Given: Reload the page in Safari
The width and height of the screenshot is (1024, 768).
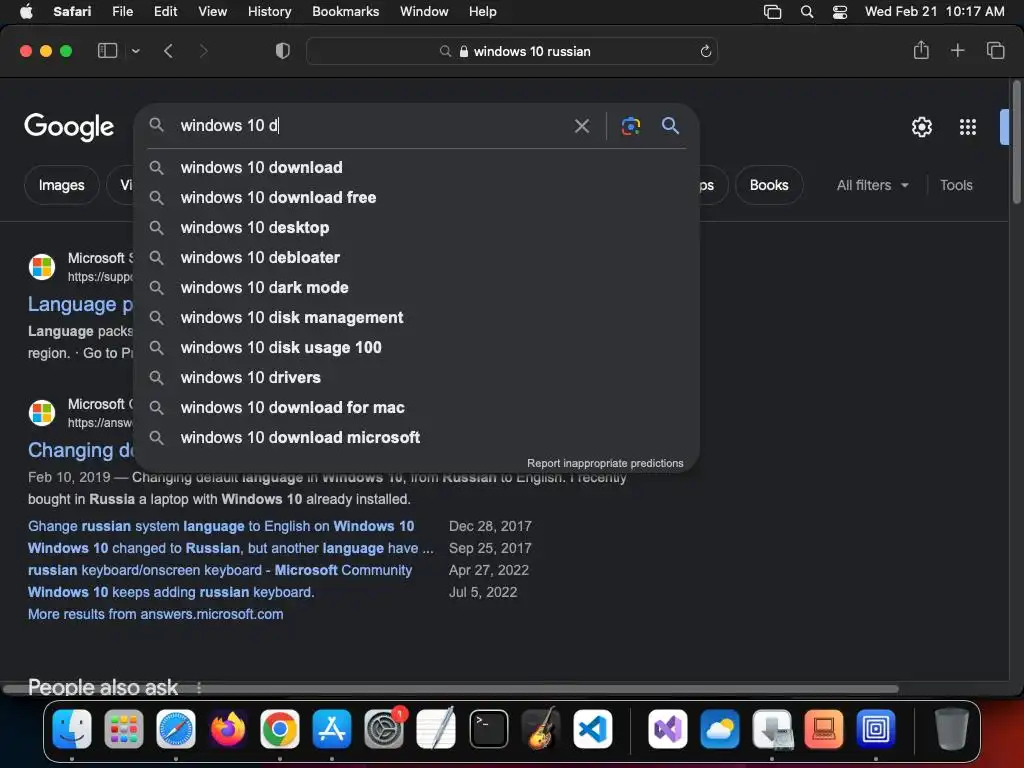Looking at the screenshot, I should 705,52.
